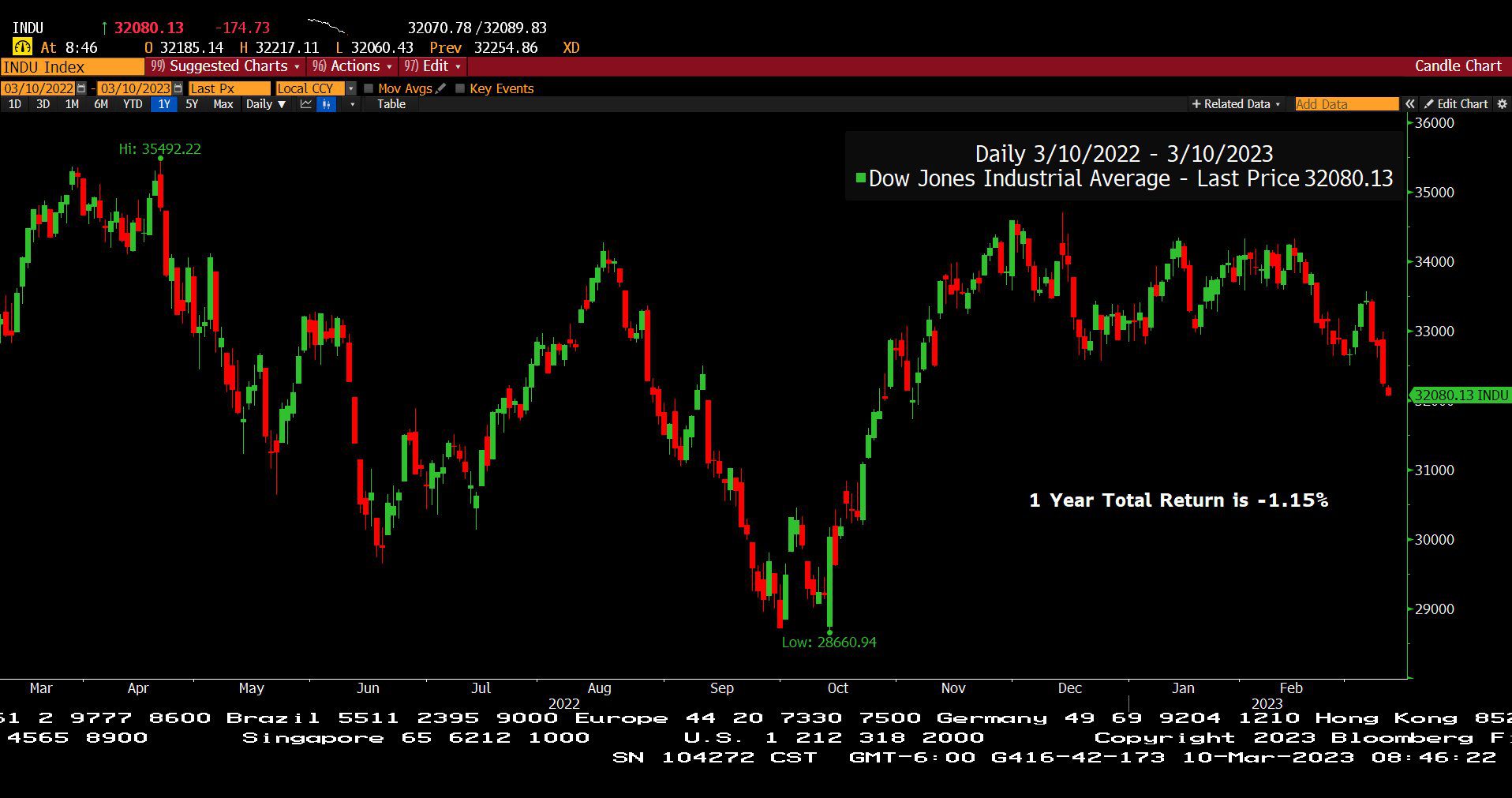Screen dimensions: 1512x798
Task: Click the Prev close 32254.86
Action: 506,48
